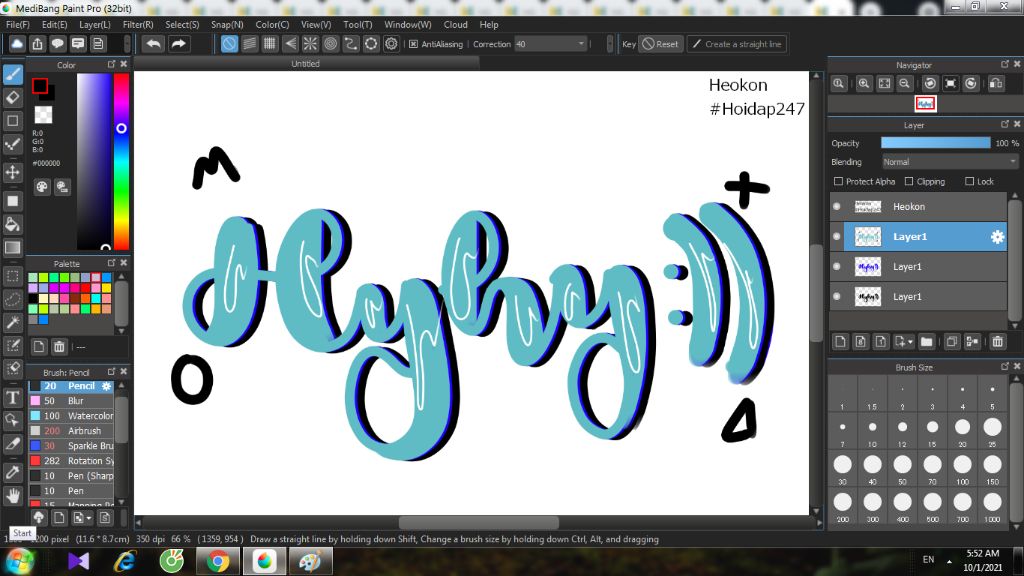This screenshot has width=1024, height=576.
Task: Click the Add Layer icon in the Layer panel
Action: click(x=841, y=341)
